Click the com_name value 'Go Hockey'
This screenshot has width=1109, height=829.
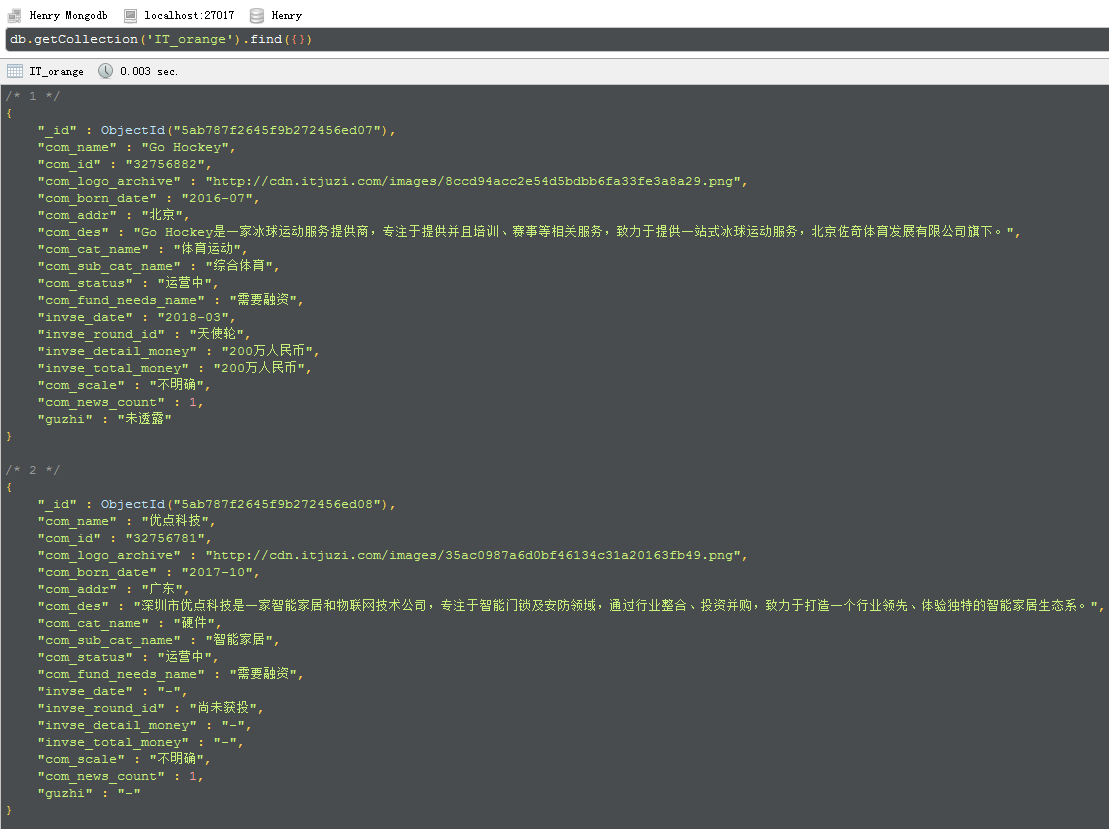tap(185, 147)
